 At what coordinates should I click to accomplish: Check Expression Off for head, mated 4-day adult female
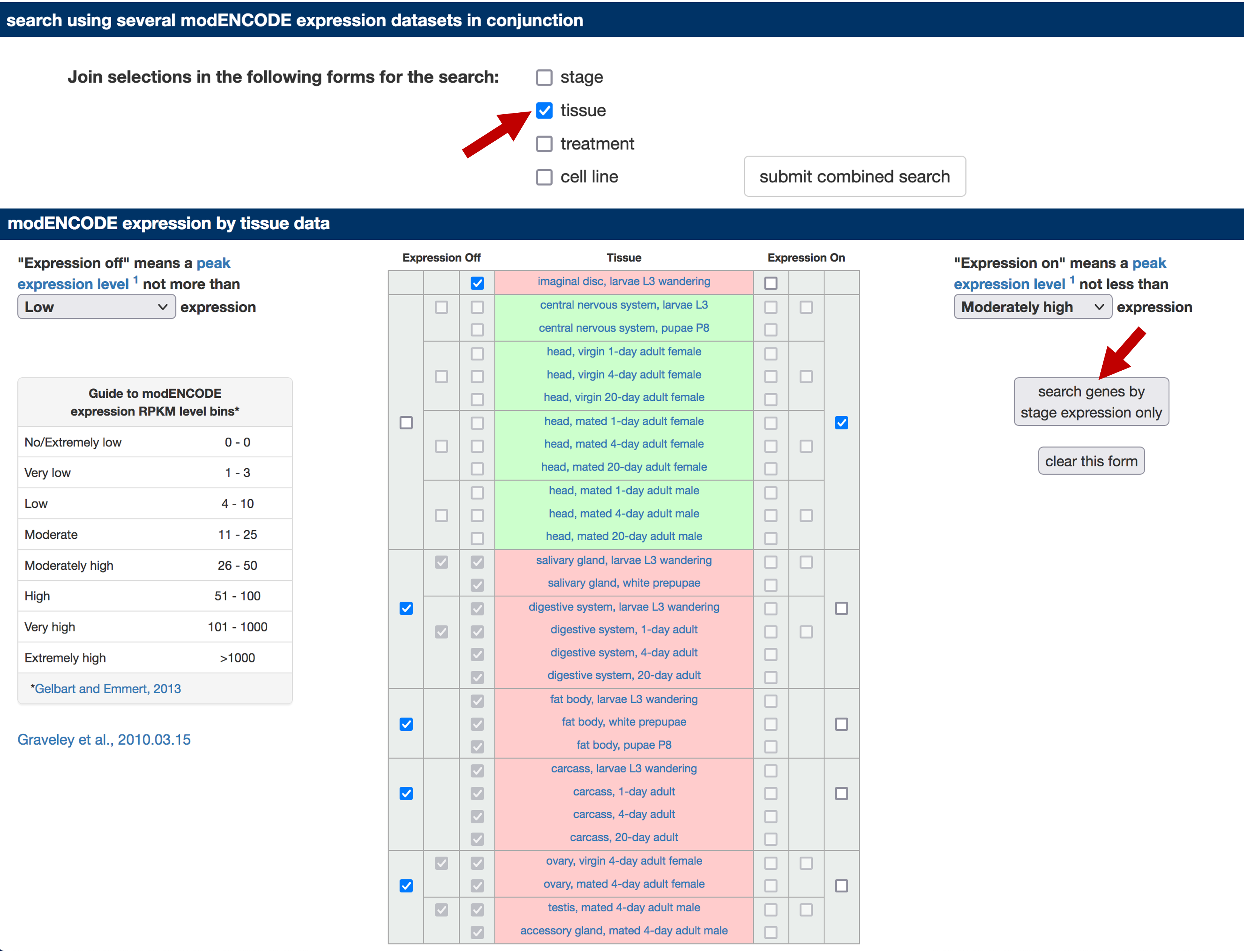(477, 446)
